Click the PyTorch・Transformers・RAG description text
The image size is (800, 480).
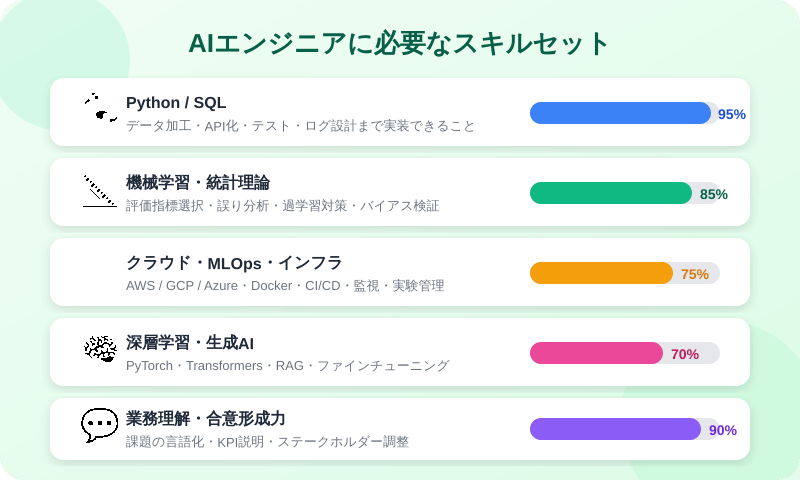pos(287,366)
